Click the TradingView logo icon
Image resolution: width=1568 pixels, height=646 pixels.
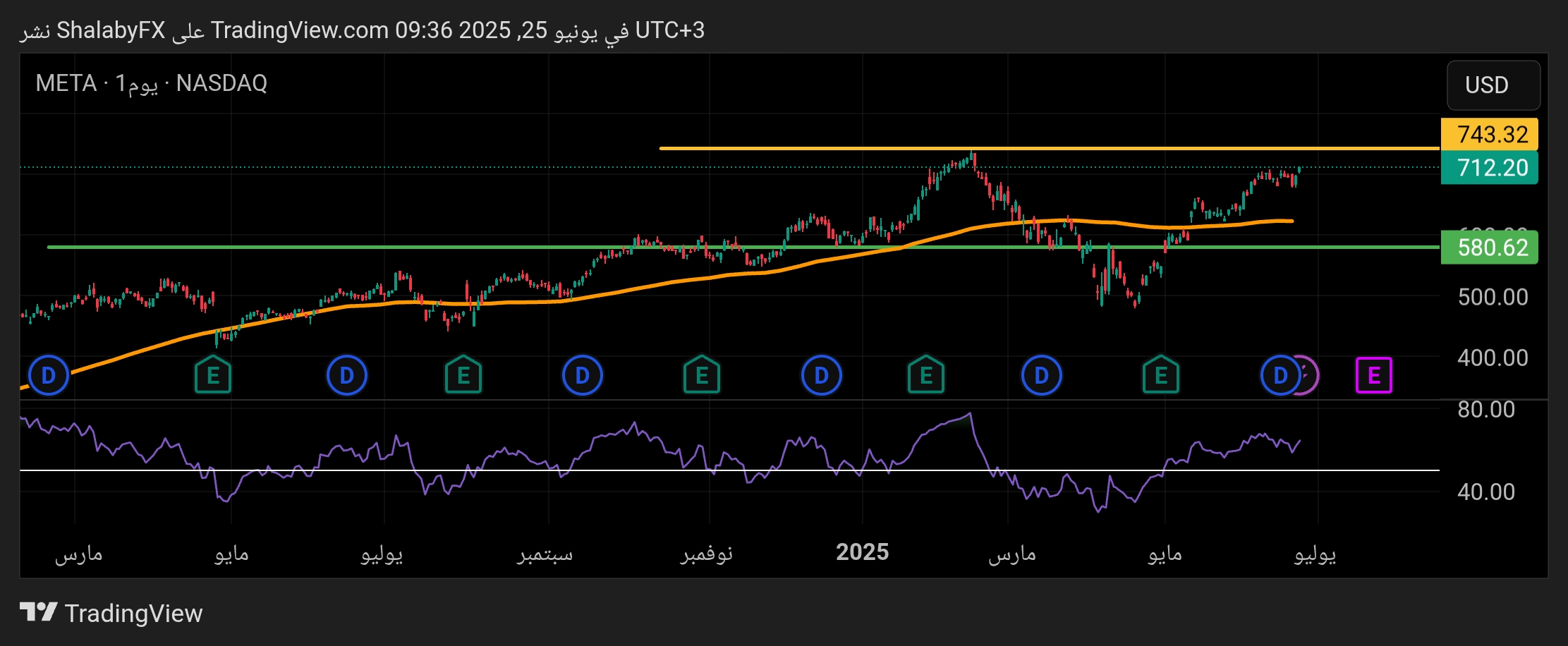38,612
